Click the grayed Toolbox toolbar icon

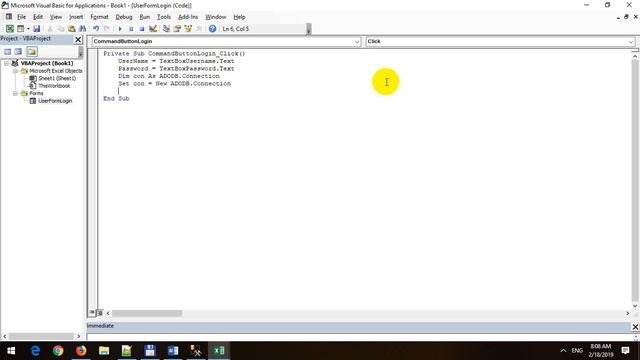click(x=199, y=29)
